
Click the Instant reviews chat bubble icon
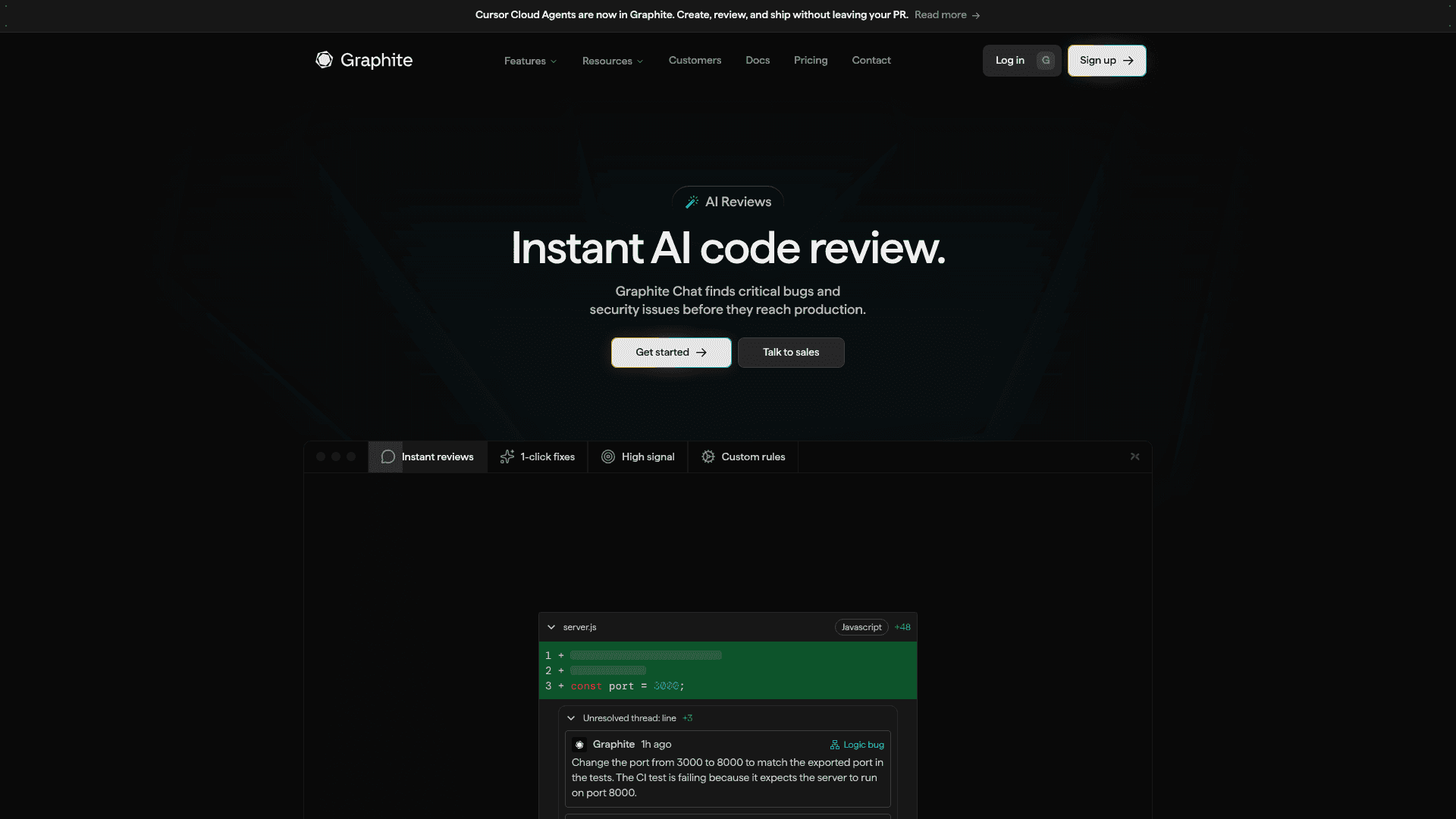pyautogui.click(x=388, y=457)
